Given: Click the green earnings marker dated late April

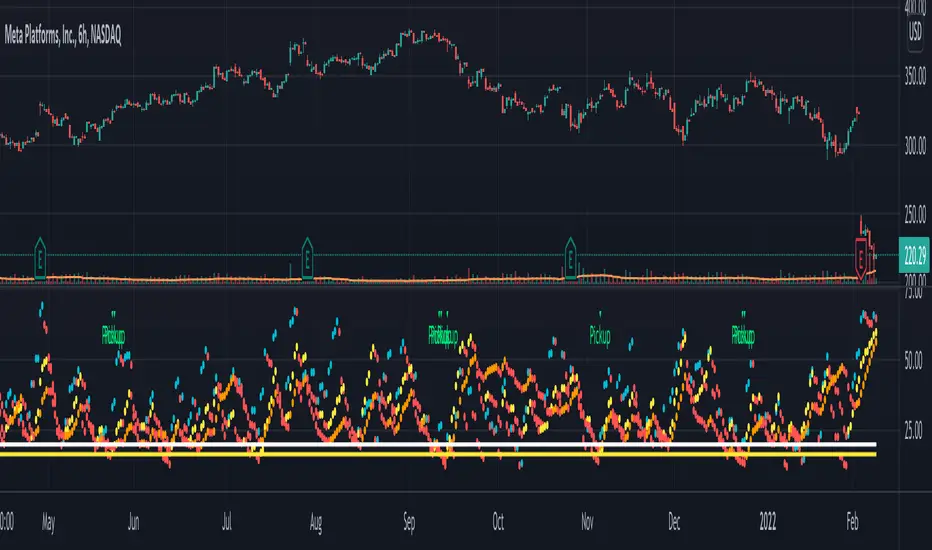Looking at the screenshot, I should click(40, 259).
